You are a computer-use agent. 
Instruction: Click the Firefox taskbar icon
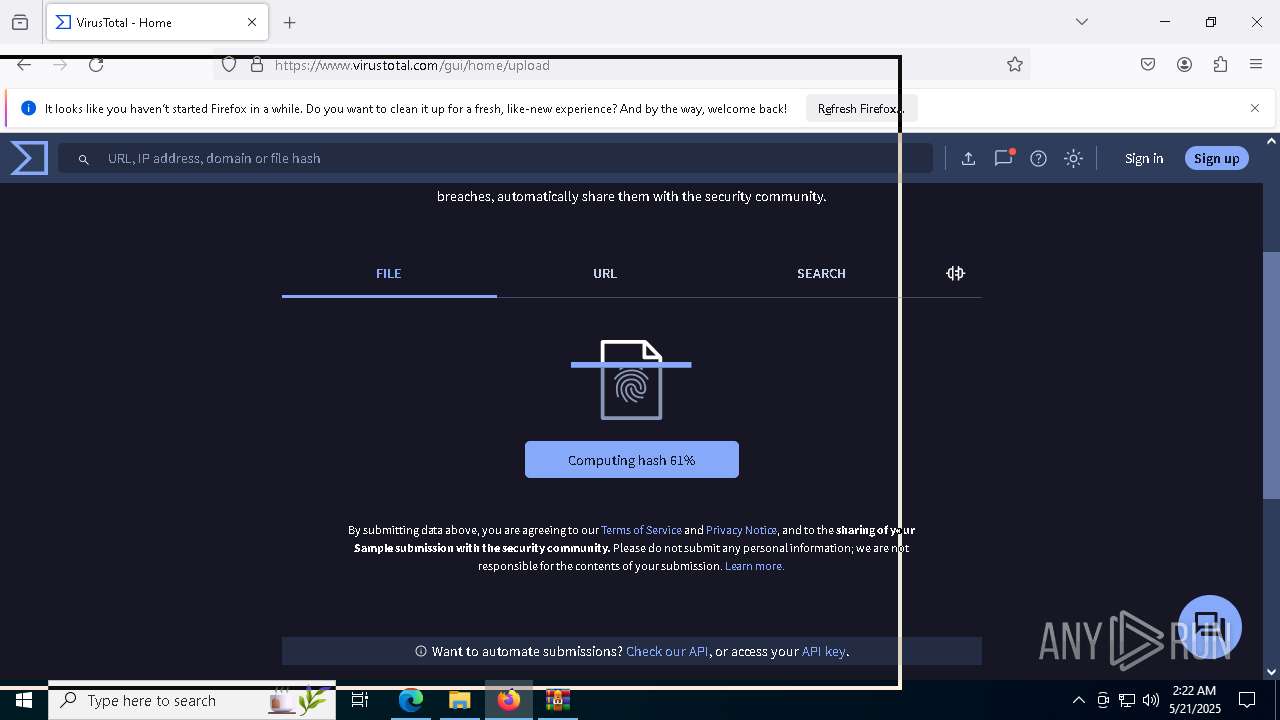(x=508, y=700)
